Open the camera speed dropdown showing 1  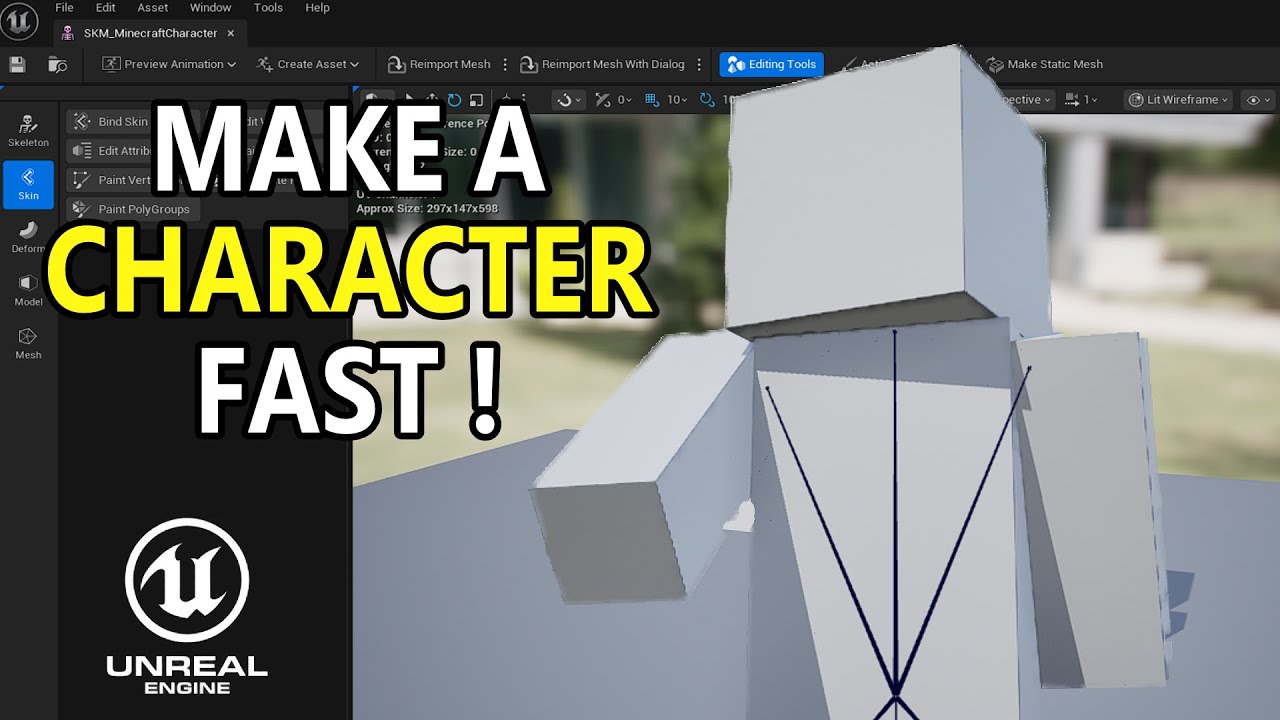[x=1081, y=100]
